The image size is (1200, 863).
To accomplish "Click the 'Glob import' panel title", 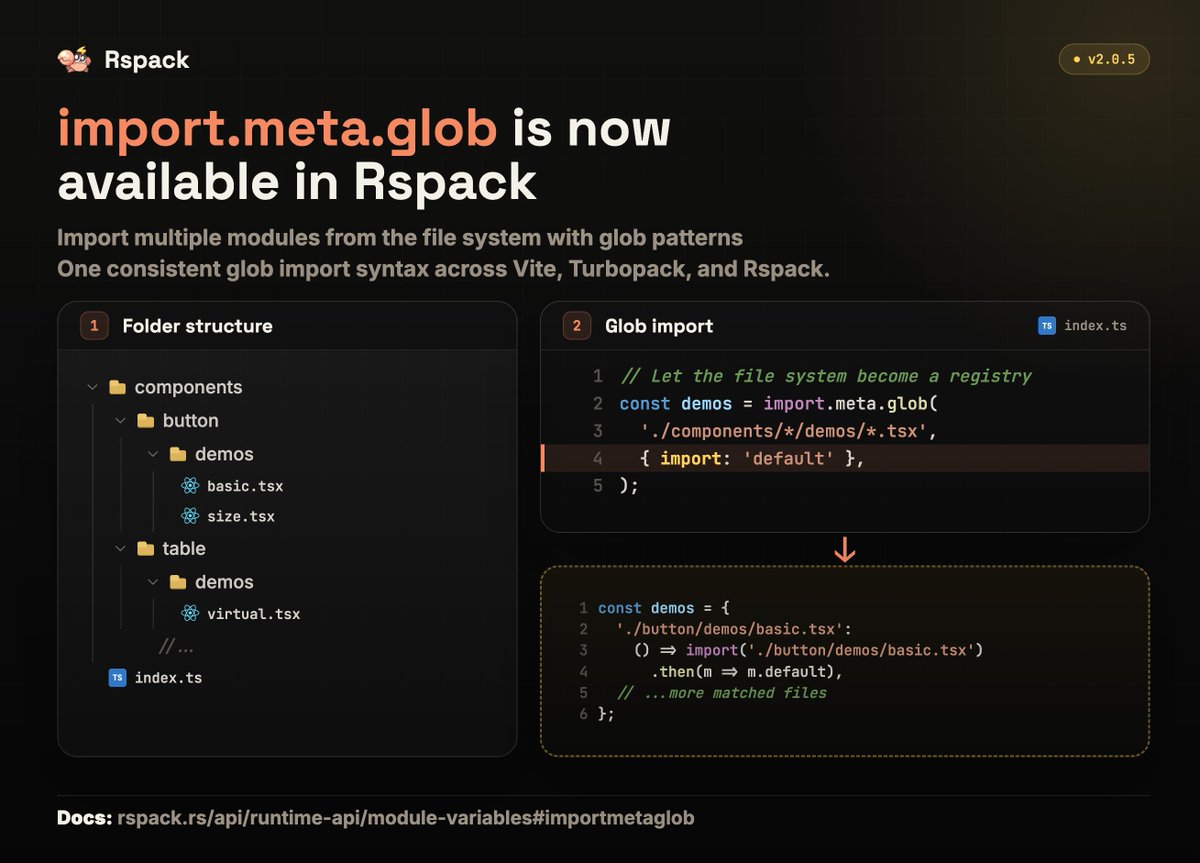I will (x=659, y=326).
